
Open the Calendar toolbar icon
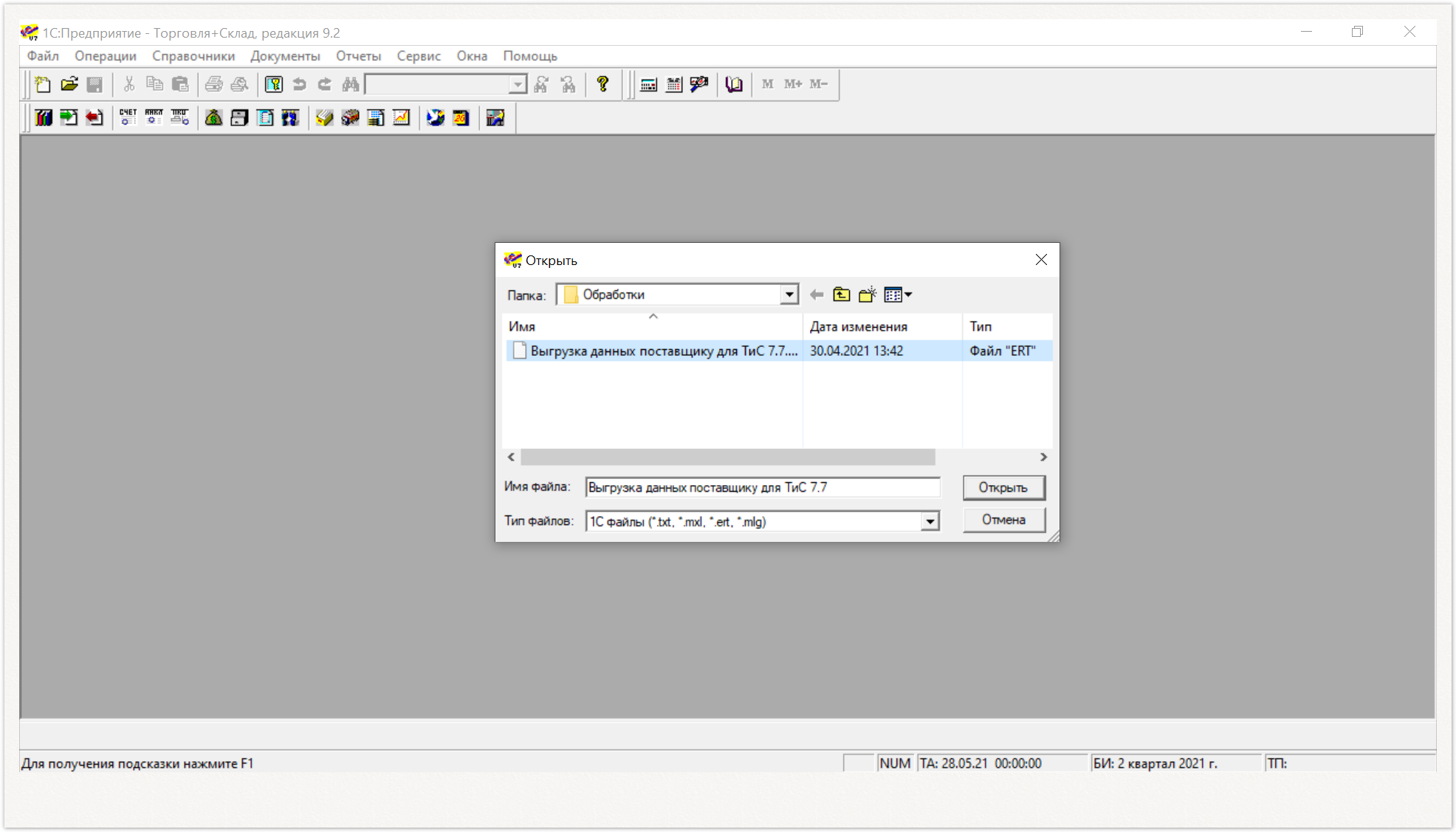tap(673, 84)
